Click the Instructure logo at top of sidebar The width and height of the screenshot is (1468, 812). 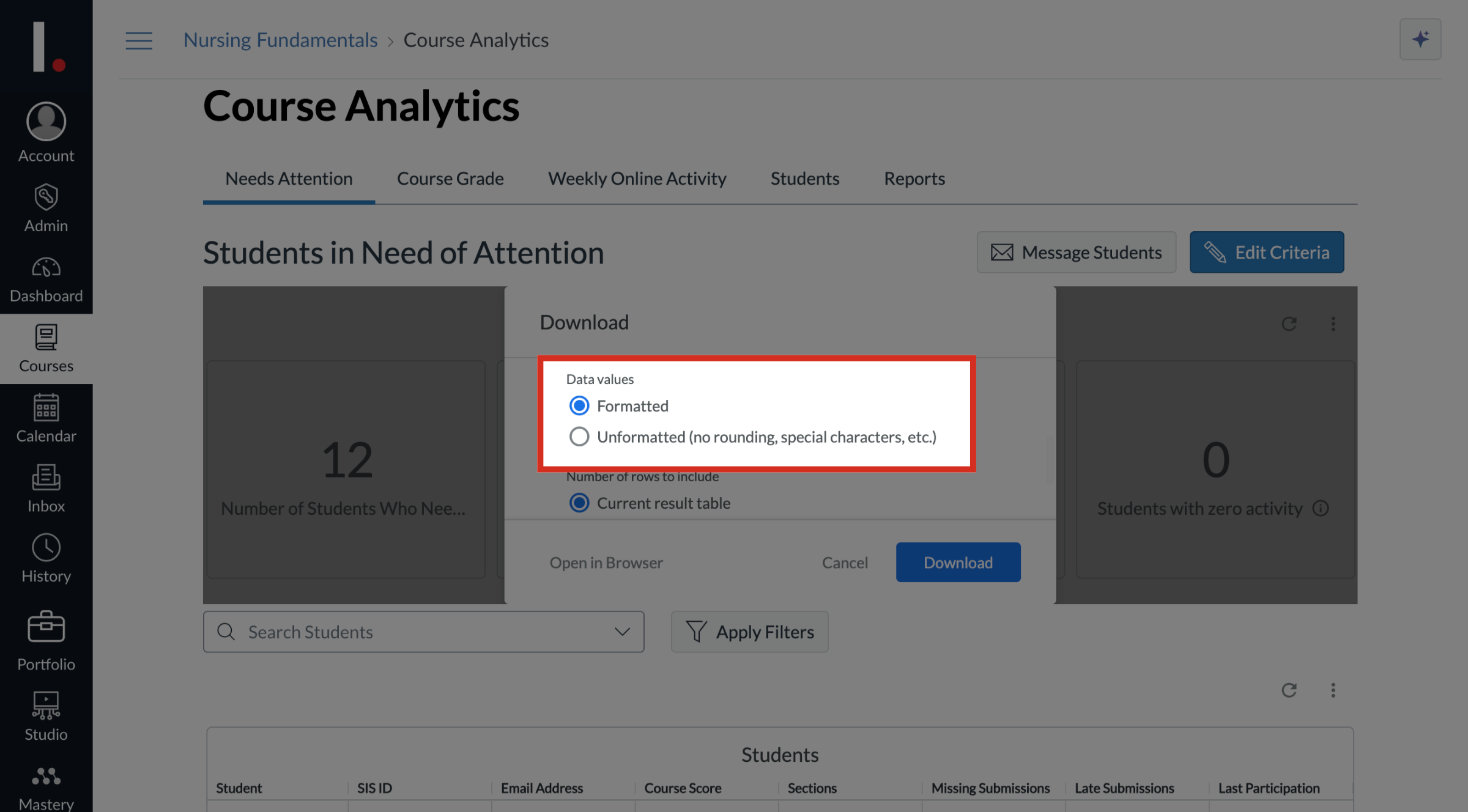coord(48,46)
